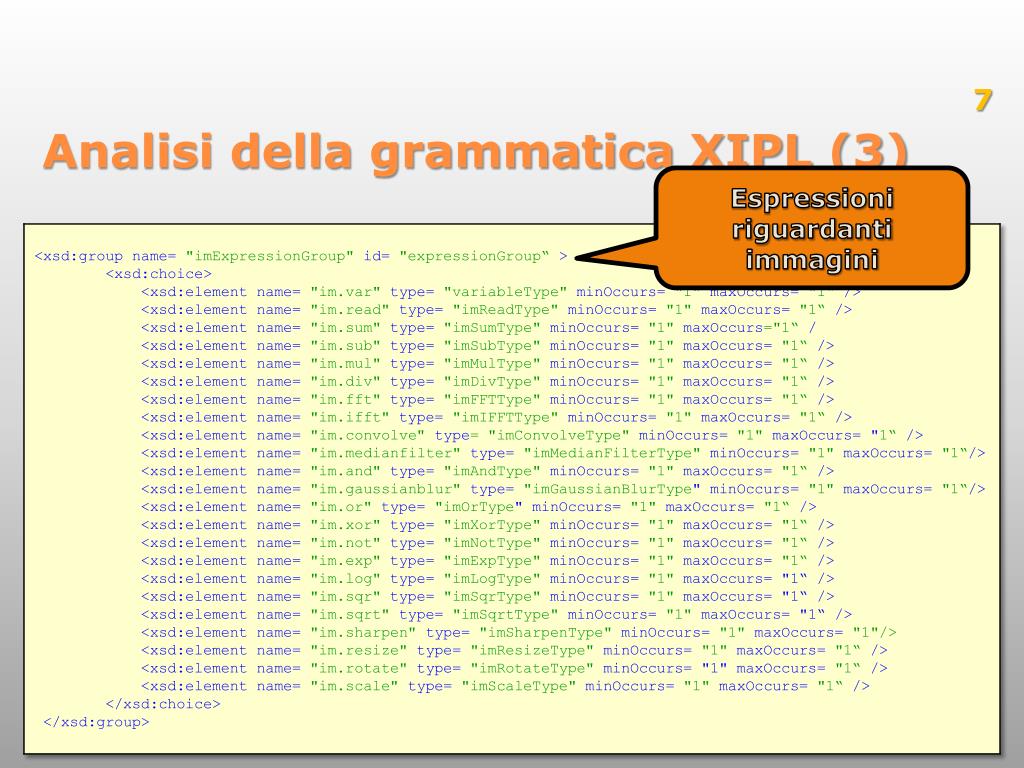Select the 'im.sum' element line
This screenshot has height=768, width=1024.
point(479,328)
